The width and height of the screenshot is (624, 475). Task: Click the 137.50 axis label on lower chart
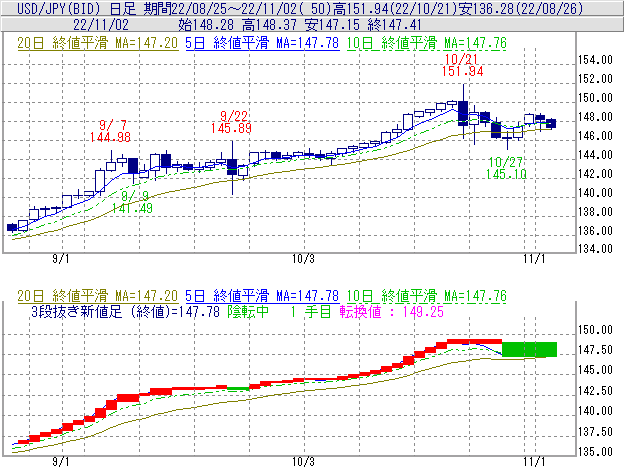point(595,432)
